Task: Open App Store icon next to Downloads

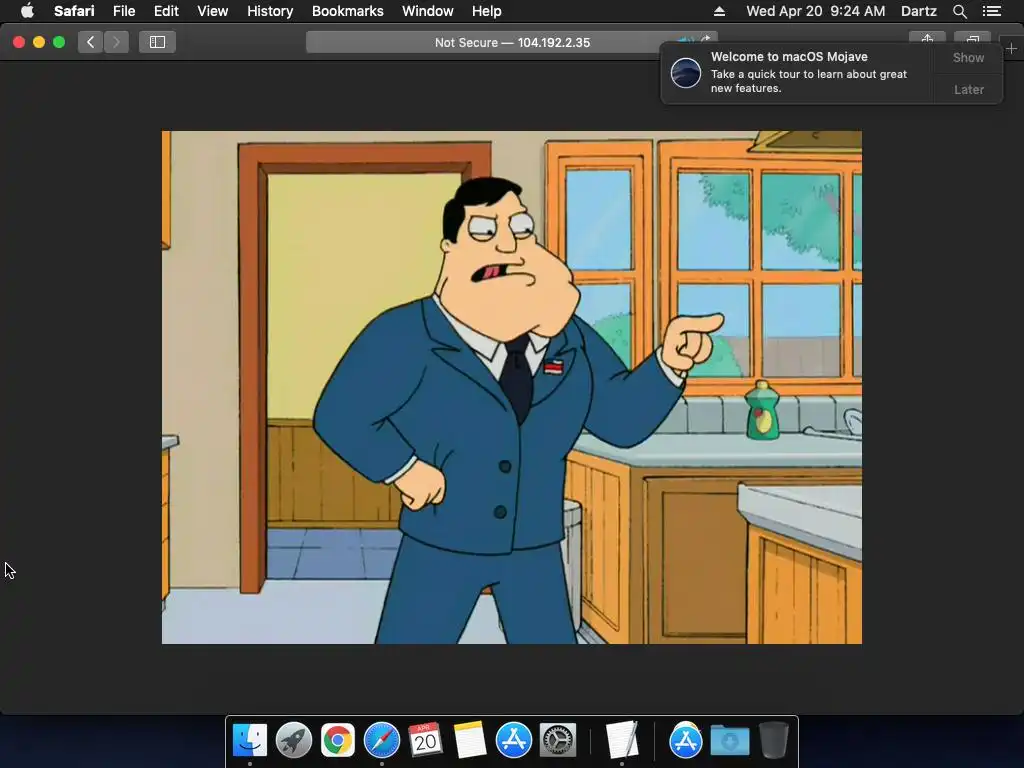Action: [x=685, y=740]
